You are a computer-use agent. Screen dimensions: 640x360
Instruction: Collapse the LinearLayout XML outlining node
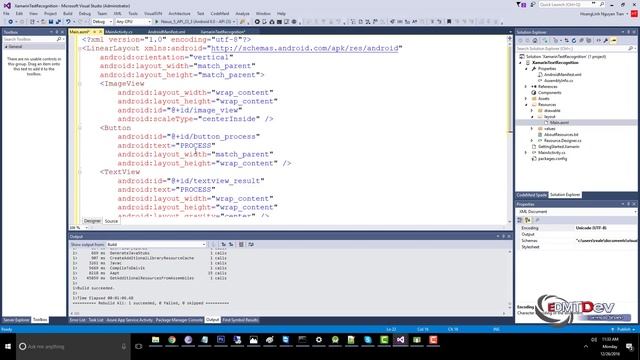click(x=80, y=49)
